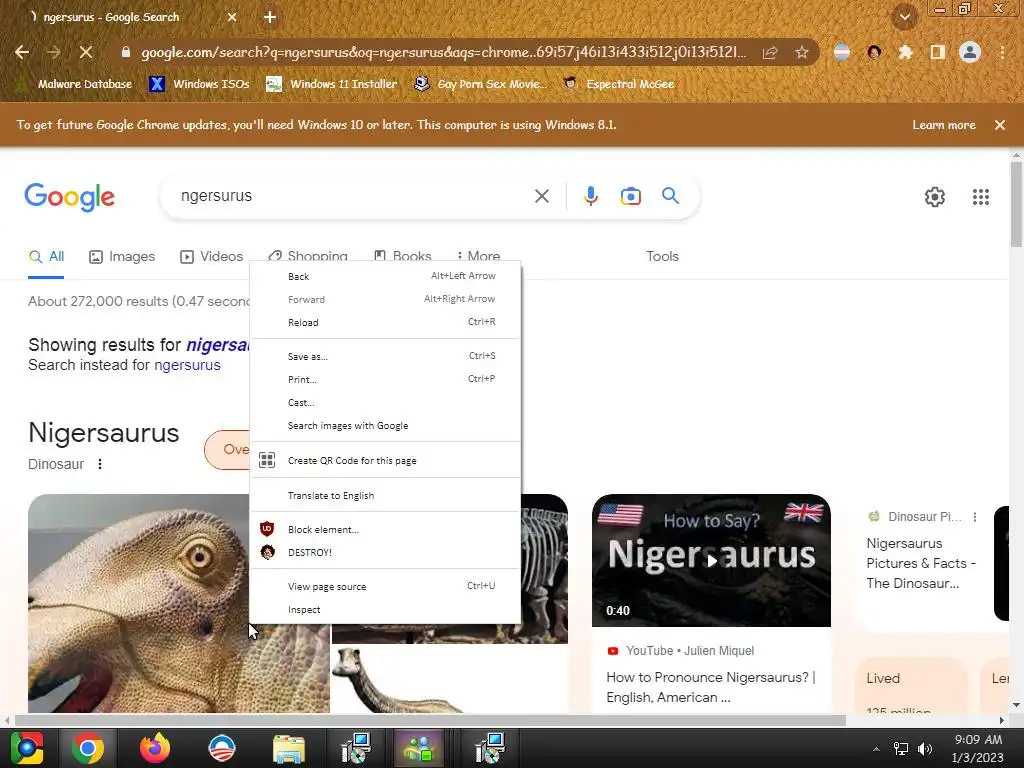
Task: Select Cast... in context menu
Action: (385, 402)
